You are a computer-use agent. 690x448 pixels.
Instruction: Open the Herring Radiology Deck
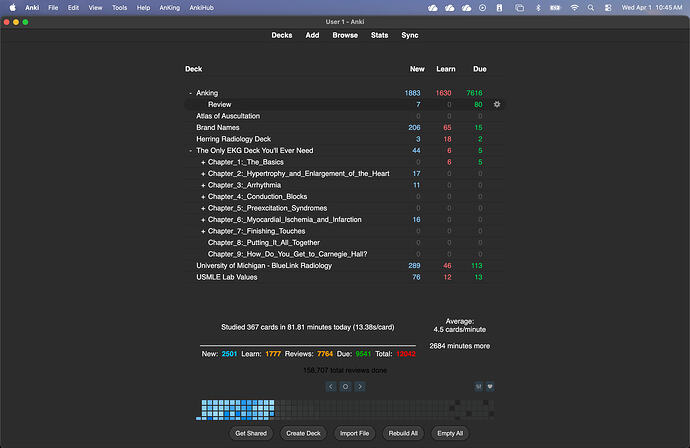[x=233, y=139]
